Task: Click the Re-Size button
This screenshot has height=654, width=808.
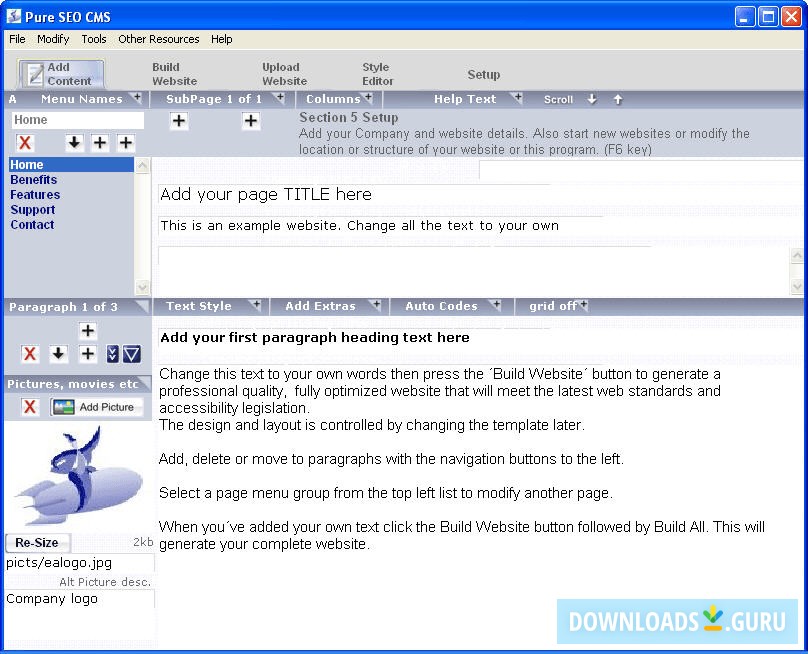Action: point(37,543)
